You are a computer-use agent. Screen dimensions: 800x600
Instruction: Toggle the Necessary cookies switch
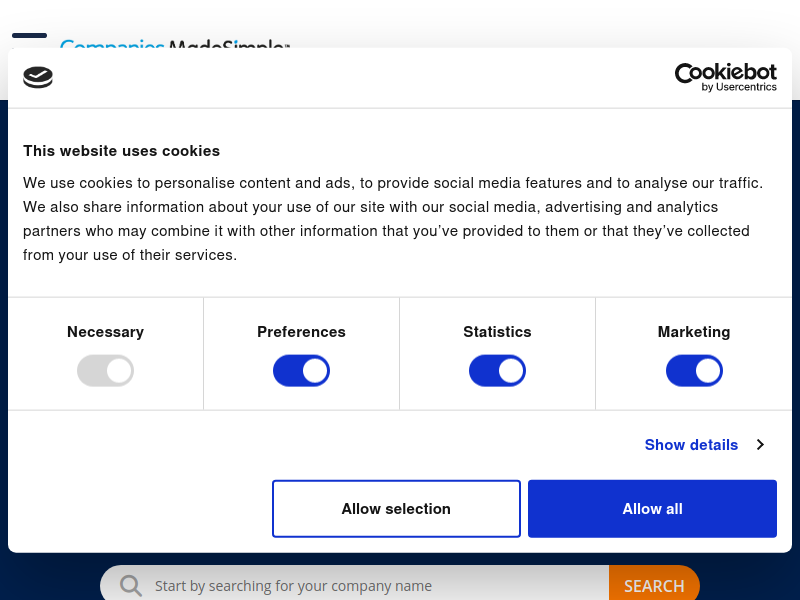[x=106, y=371]
